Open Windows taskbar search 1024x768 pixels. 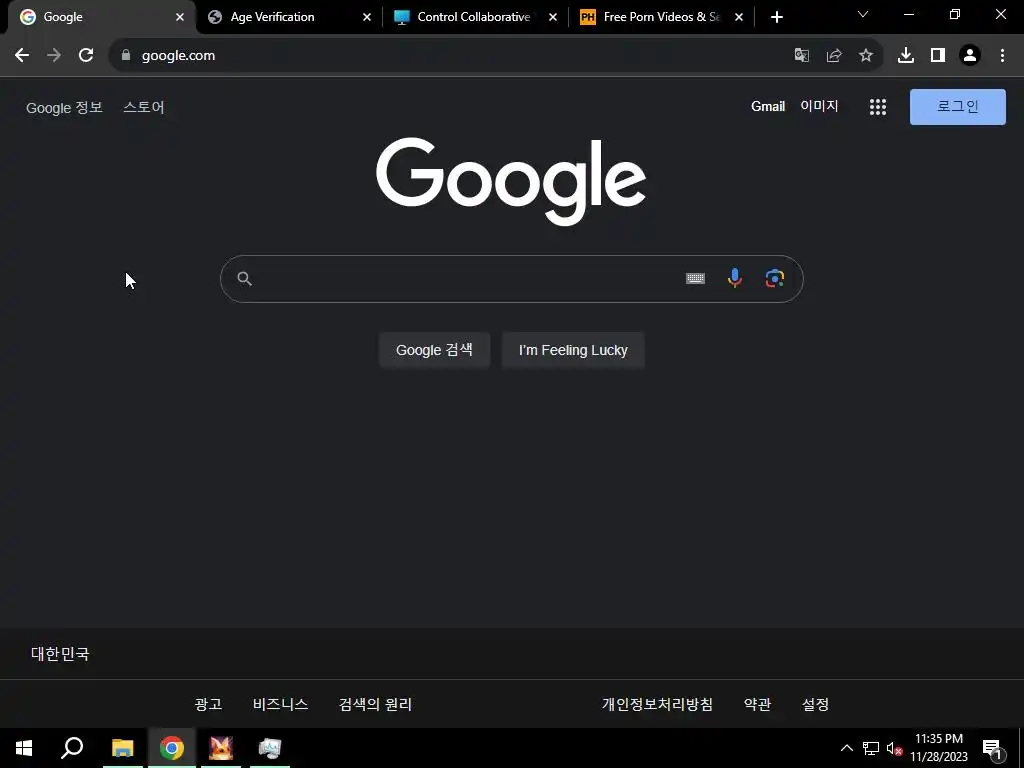(x=72, y=748)
